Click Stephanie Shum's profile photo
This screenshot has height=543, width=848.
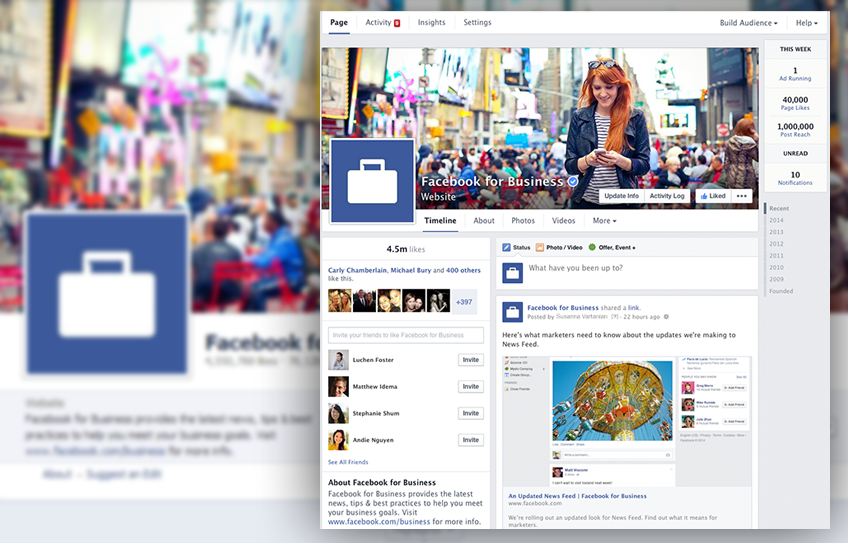click(338, 413)
